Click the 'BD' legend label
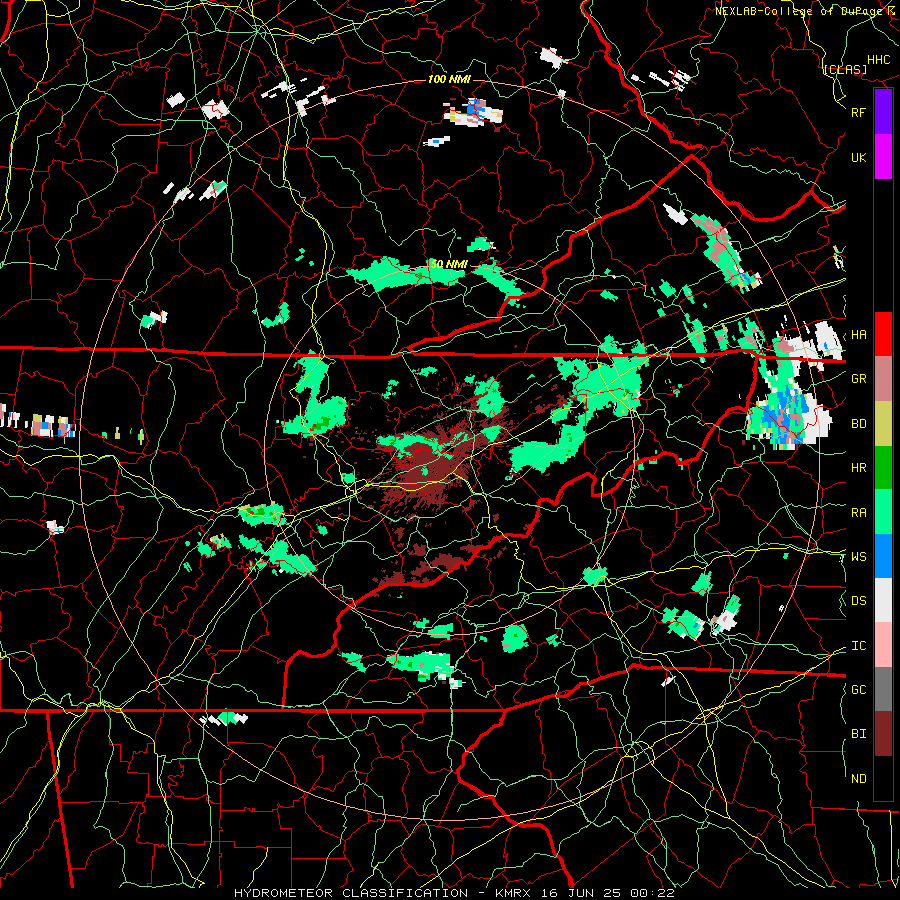 858,424
